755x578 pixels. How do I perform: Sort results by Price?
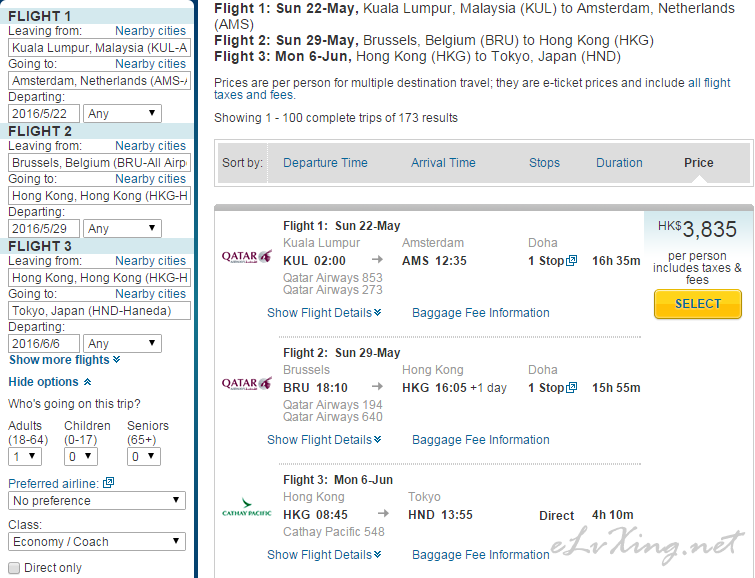click(699, 163)
